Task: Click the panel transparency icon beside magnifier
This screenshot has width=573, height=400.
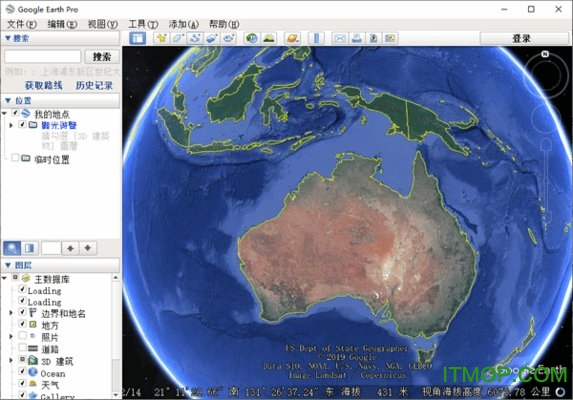Action: click(x=30, y=248)
